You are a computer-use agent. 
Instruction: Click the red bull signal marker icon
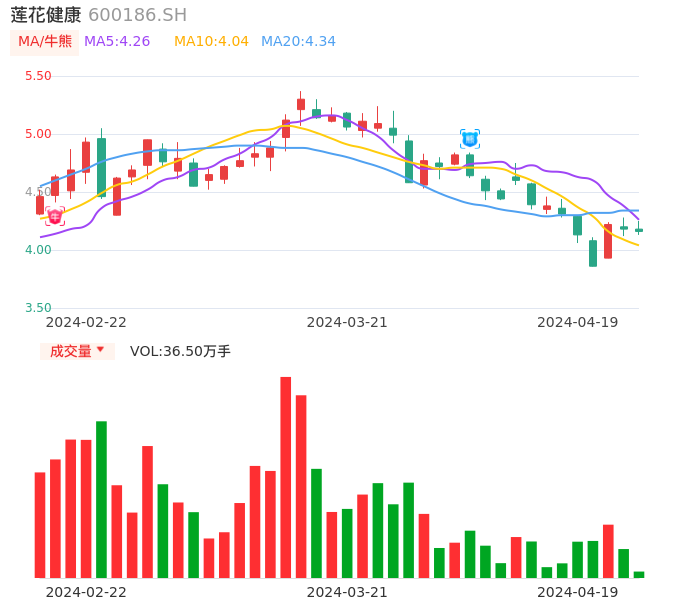pos(55,217)
